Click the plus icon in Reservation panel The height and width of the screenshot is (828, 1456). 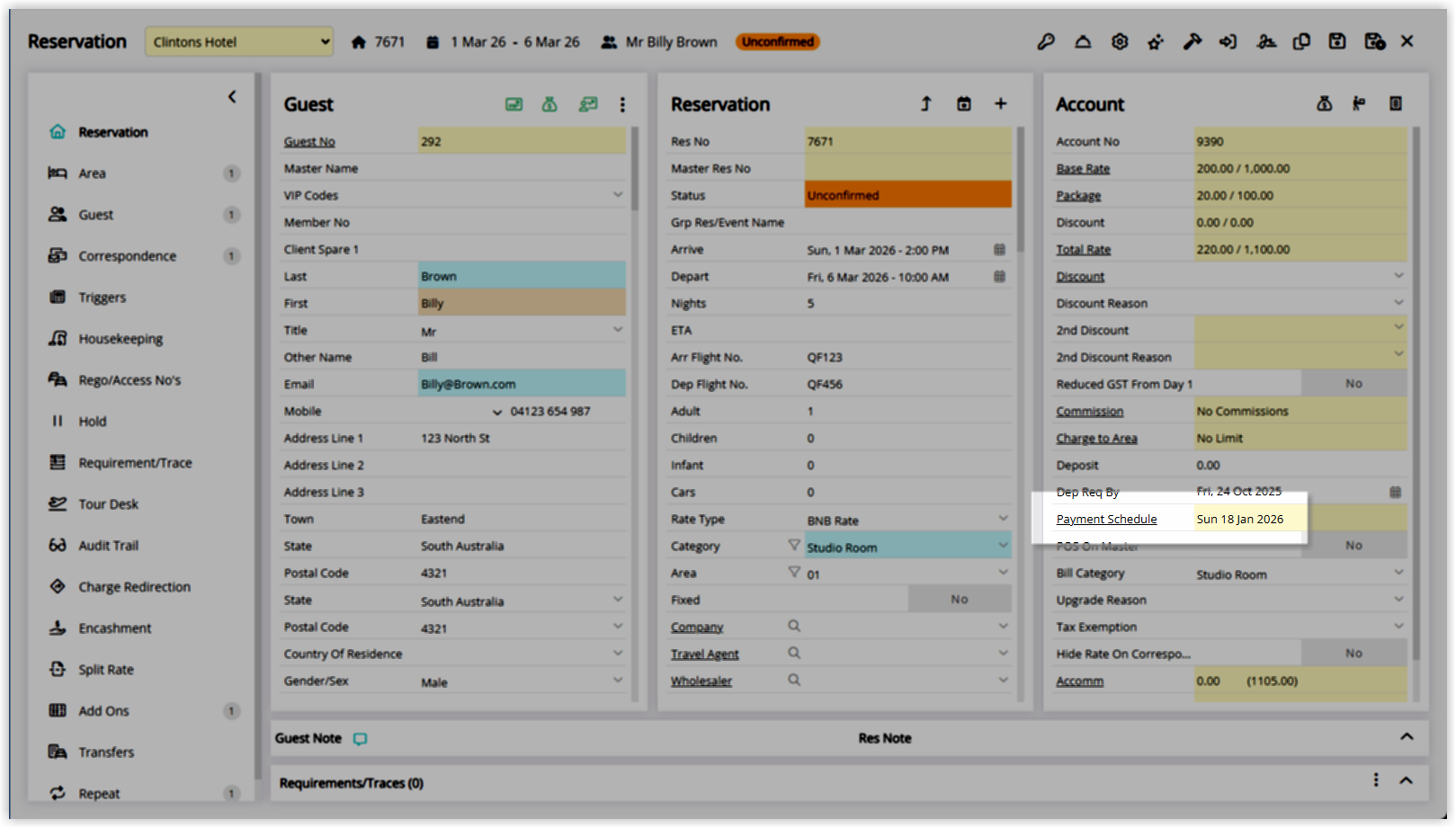point(1000,104)
